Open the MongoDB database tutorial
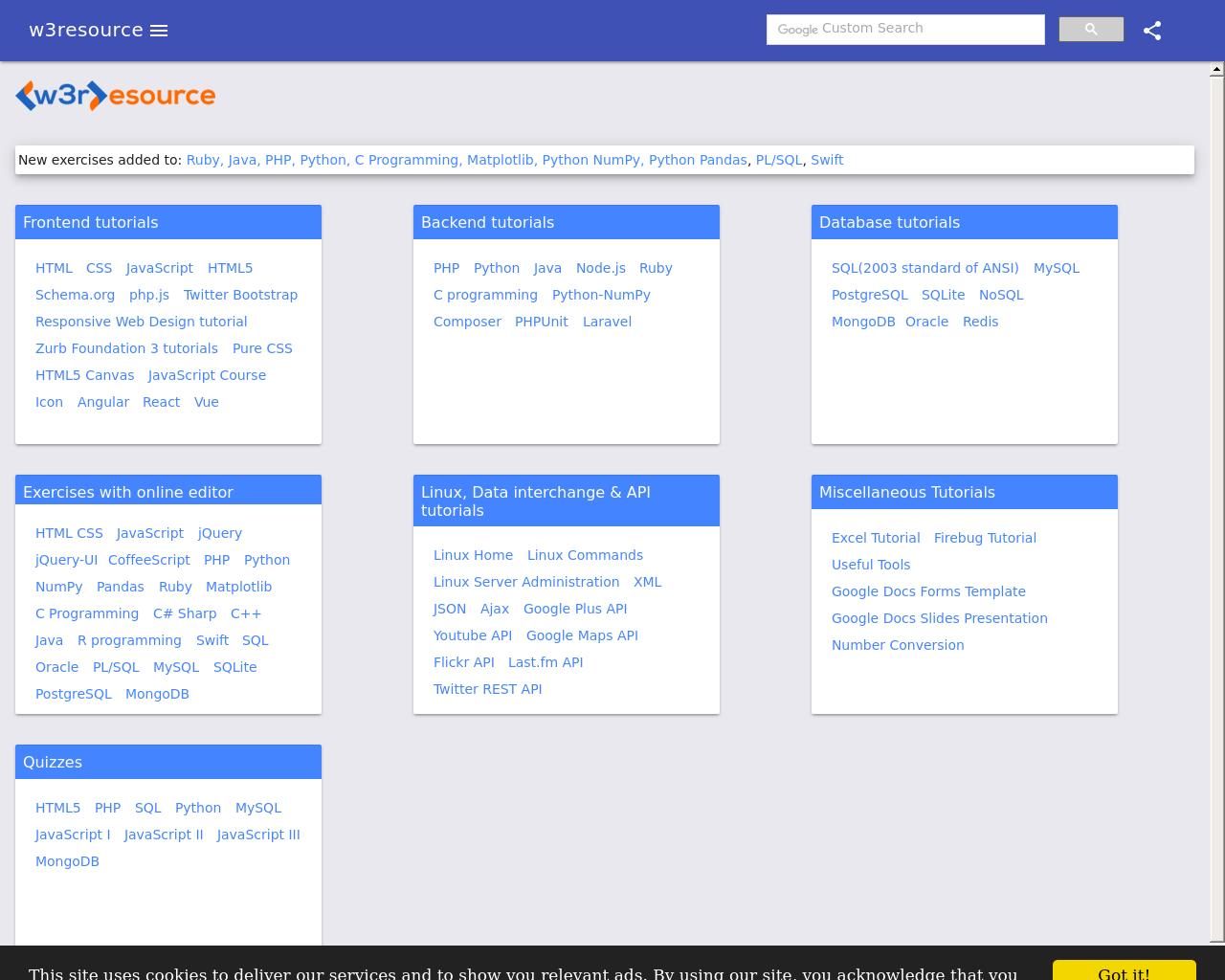Screen dimensions: 1225x980 coord(862,322)
